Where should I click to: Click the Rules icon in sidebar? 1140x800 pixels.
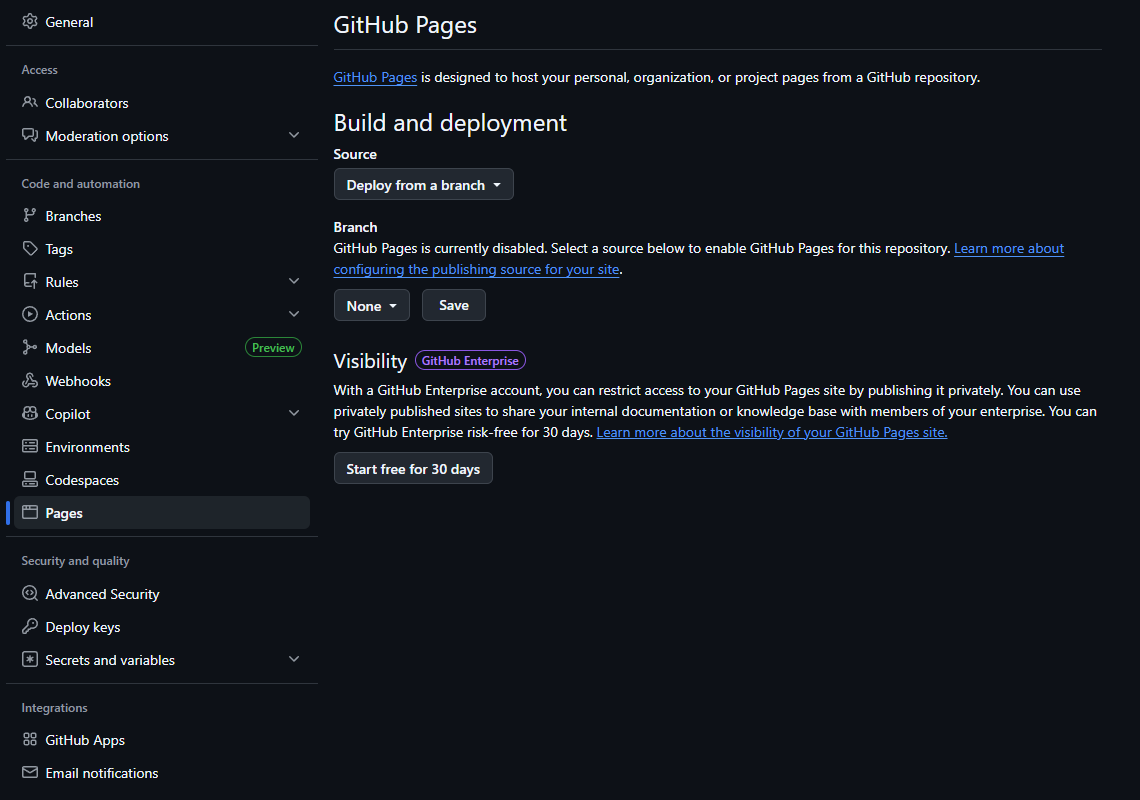point(30,281)
